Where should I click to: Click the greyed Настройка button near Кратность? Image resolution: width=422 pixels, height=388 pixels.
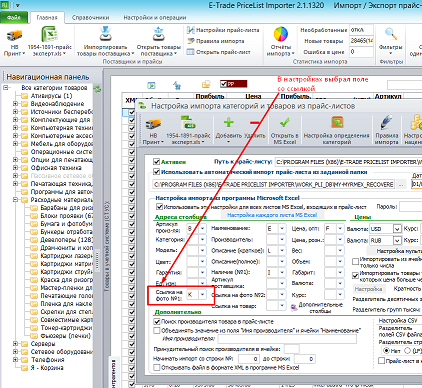[368, 289]
